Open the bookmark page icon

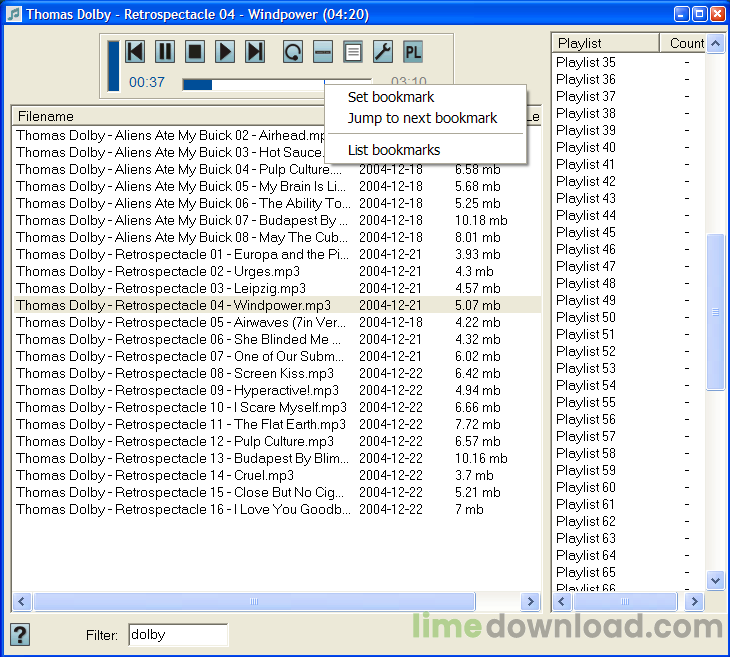tap(352, 52)
